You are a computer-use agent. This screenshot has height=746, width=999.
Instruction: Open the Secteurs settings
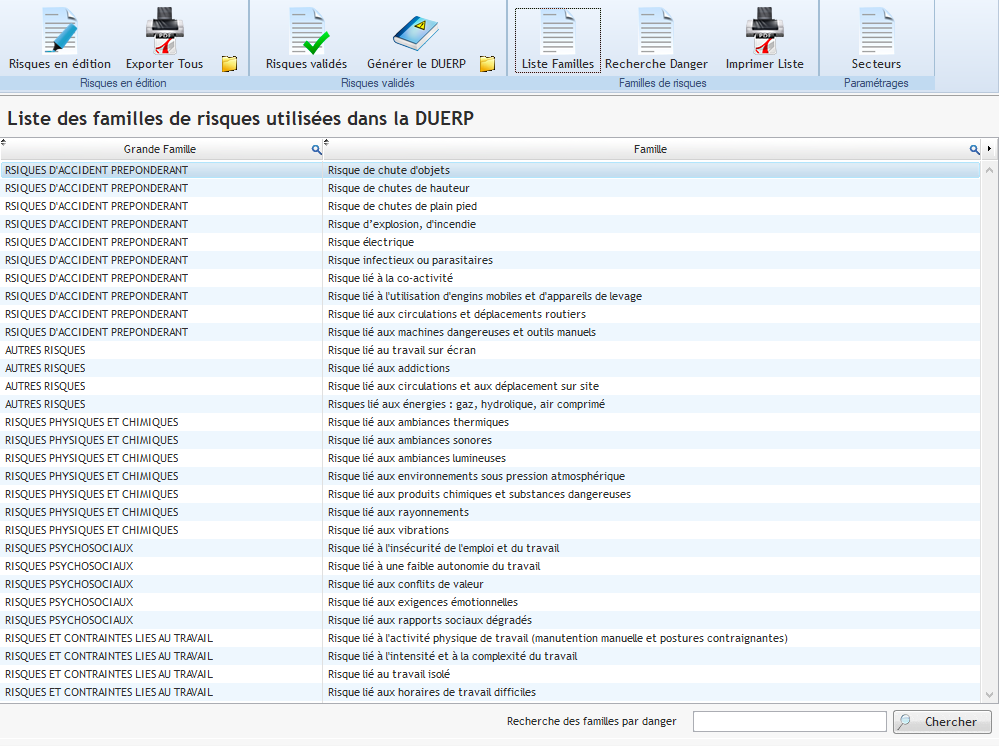(876, 40)
